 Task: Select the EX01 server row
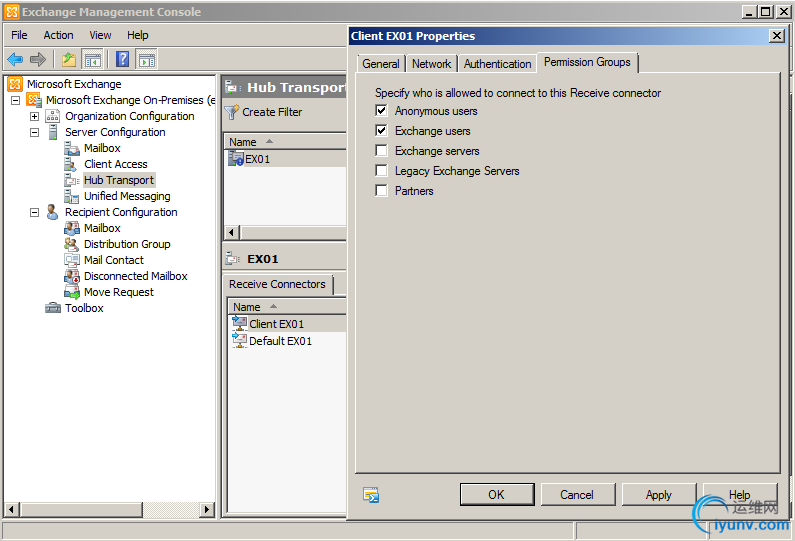(x=285, y=159)
